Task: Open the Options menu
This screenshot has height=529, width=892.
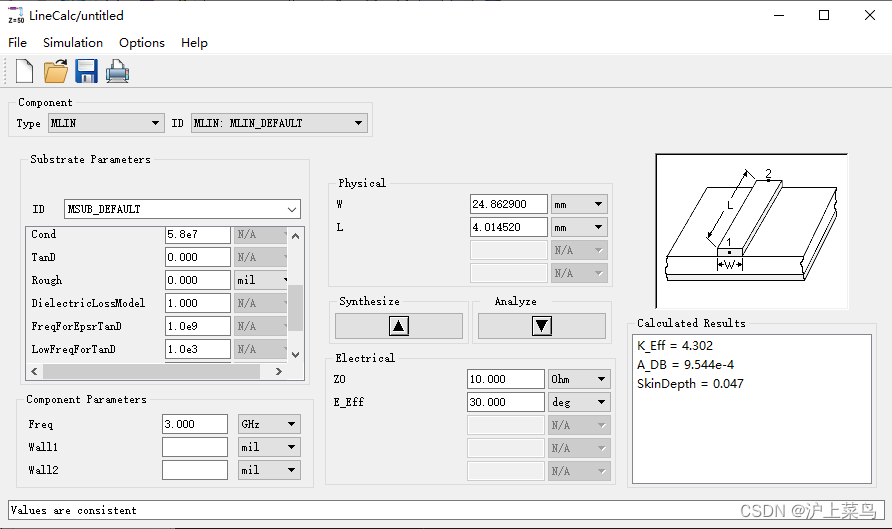Action: click(x=142, y=43)
